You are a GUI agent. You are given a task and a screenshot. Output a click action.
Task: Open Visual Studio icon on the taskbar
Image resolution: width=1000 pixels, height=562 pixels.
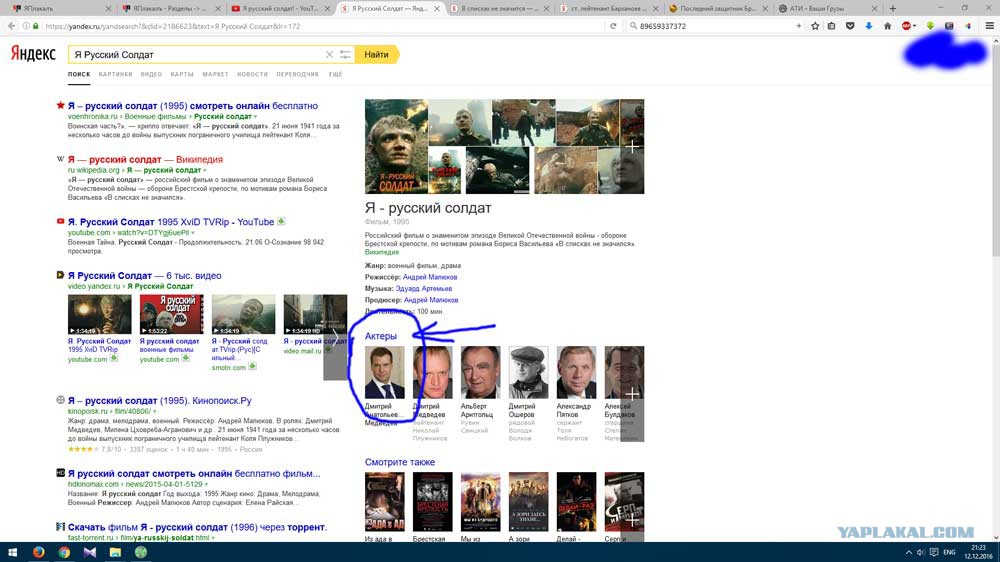(x=89, y=552)
